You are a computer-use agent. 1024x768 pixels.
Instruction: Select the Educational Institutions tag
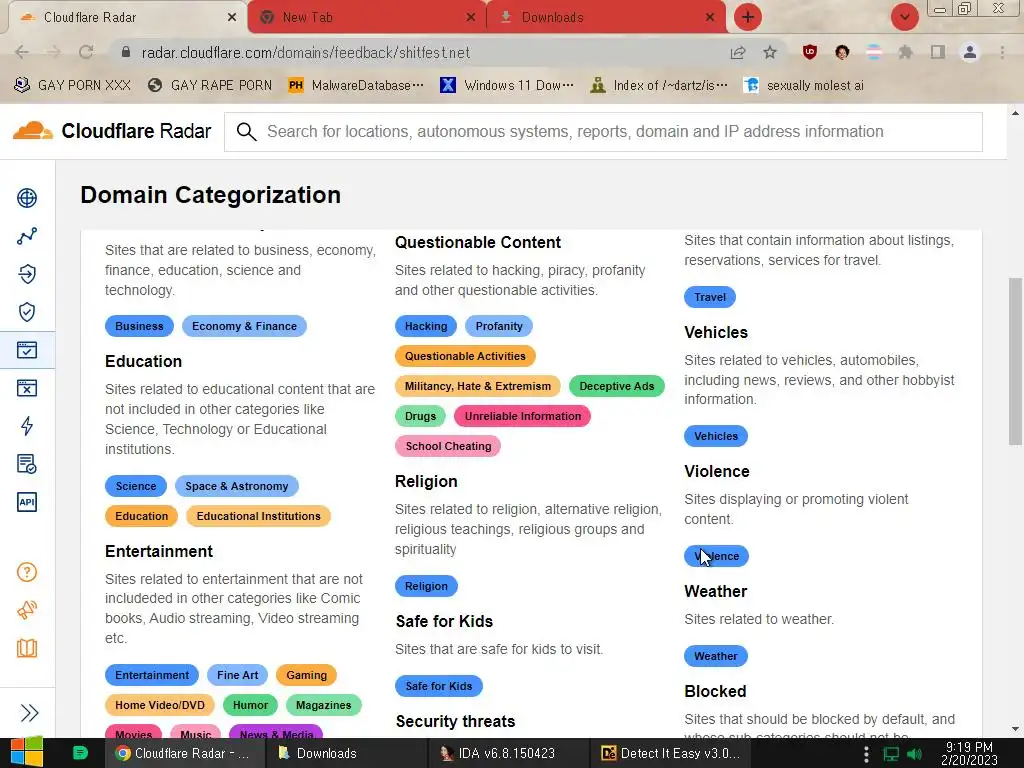259,516
